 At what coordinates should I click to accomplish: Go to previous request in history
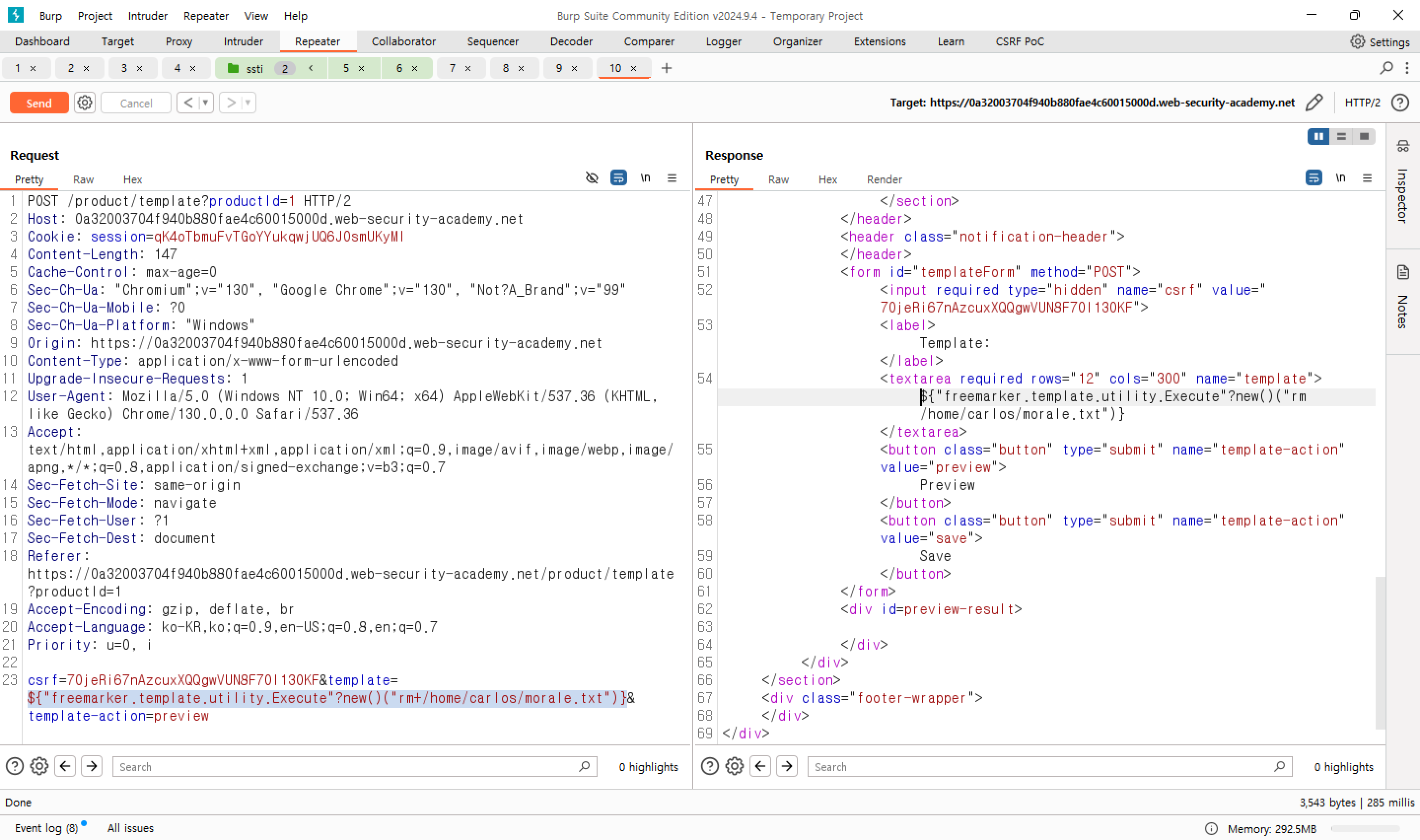188,103
